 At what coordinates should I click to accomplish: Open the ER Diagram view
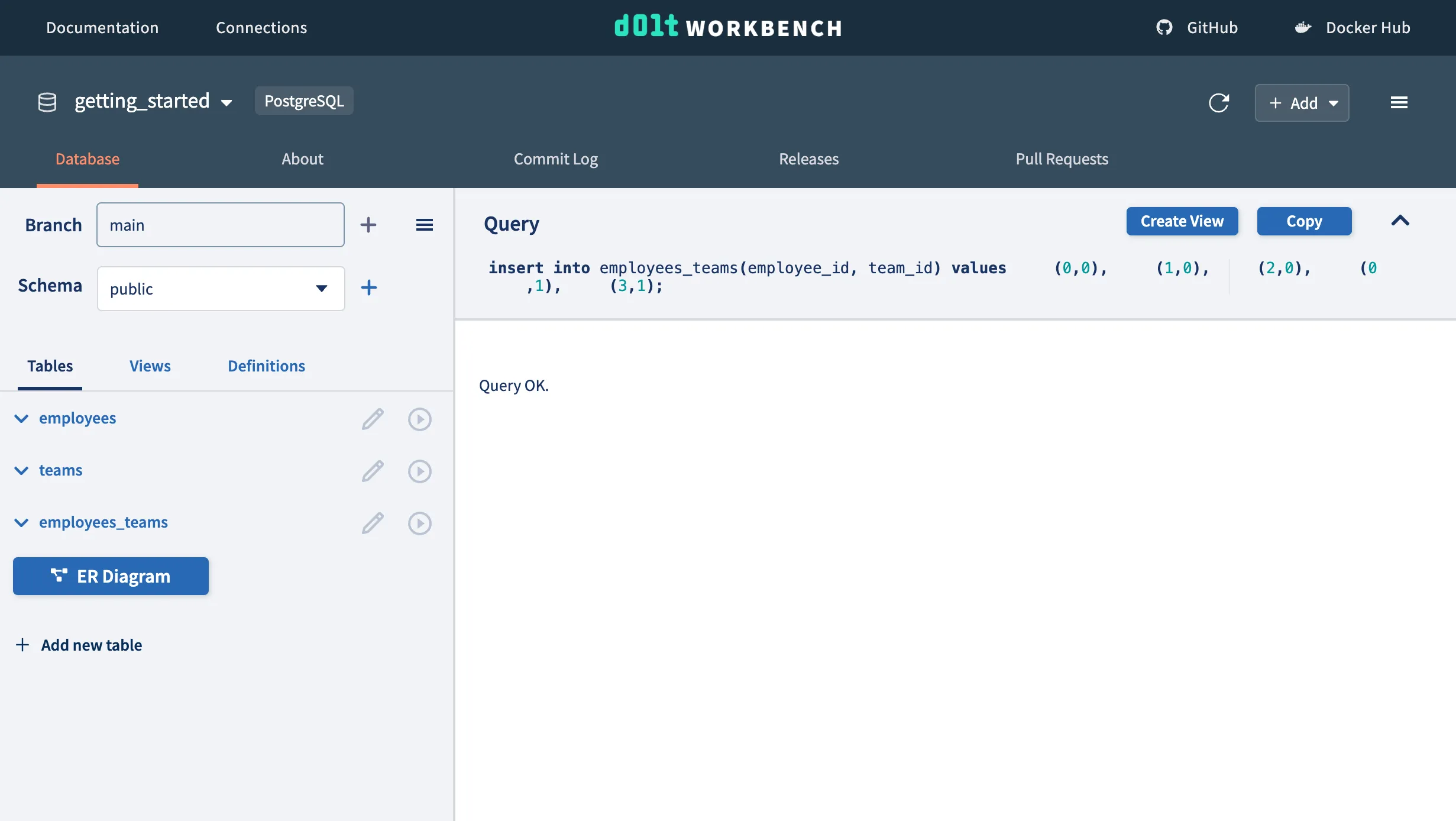(110, 576)
